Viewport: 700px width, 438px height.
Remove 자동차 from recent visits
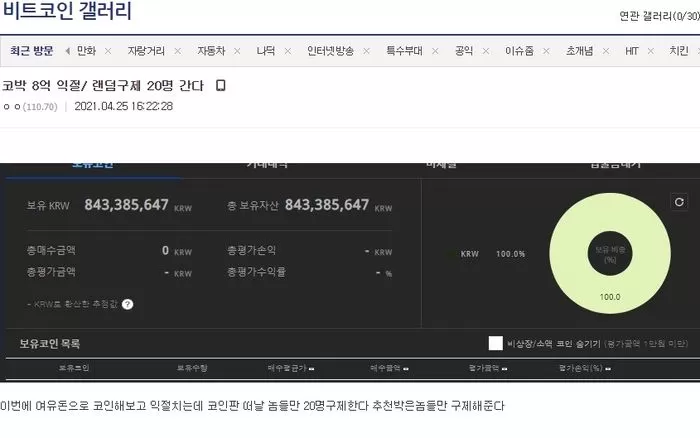237,51
